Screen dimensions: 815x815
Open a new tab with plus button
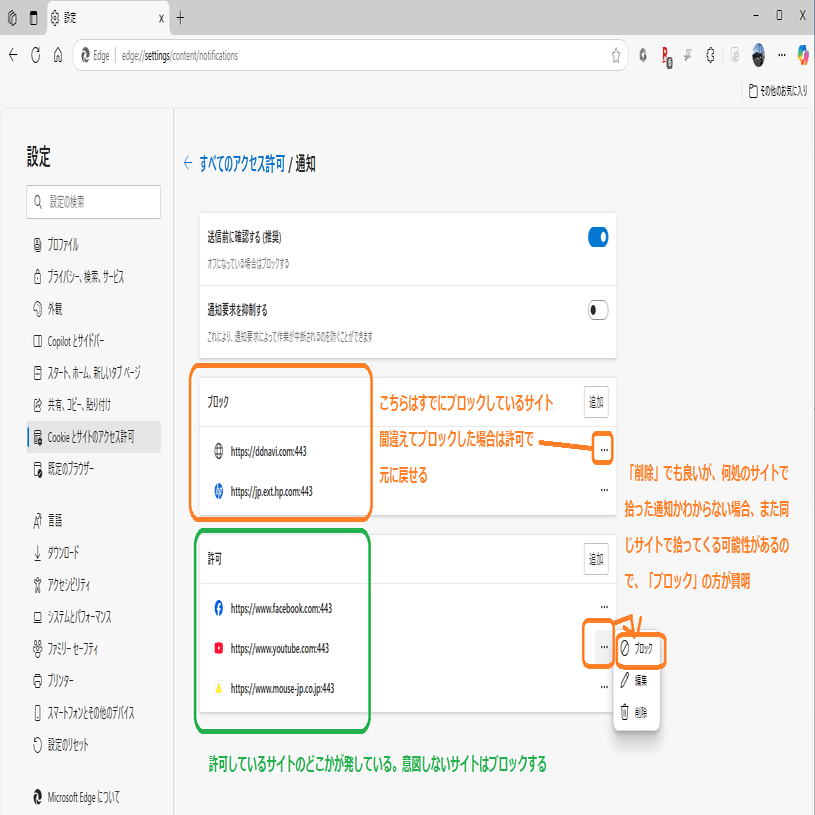(180, 18)
